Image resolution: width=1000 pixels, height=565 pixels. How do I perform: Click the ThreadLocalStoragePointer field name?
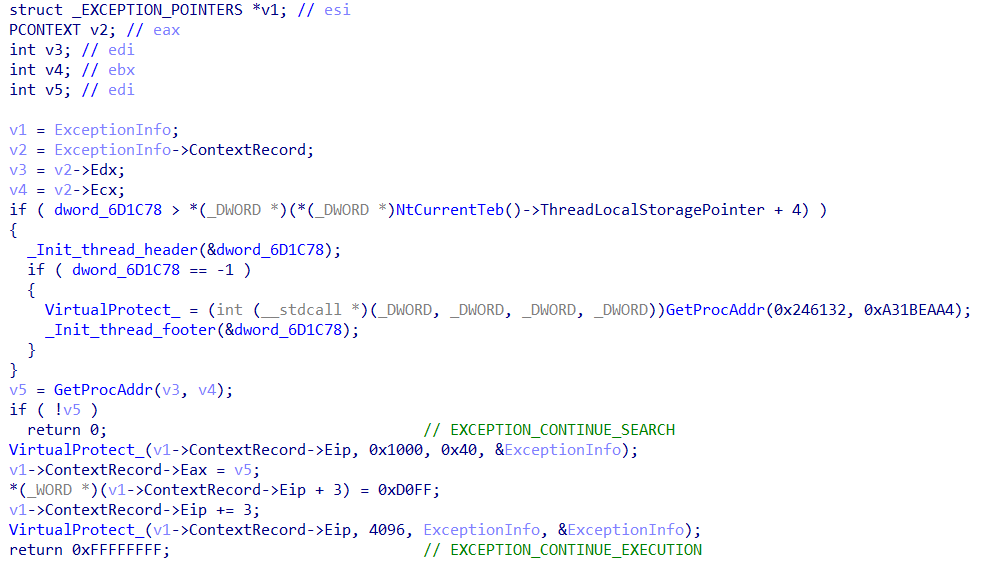coord(652,210)
